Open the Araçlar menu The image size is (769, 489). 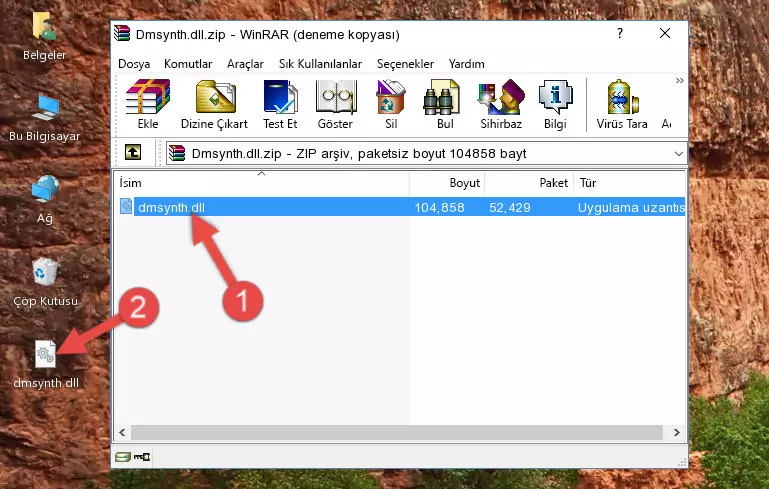click(x=245, y=64)
